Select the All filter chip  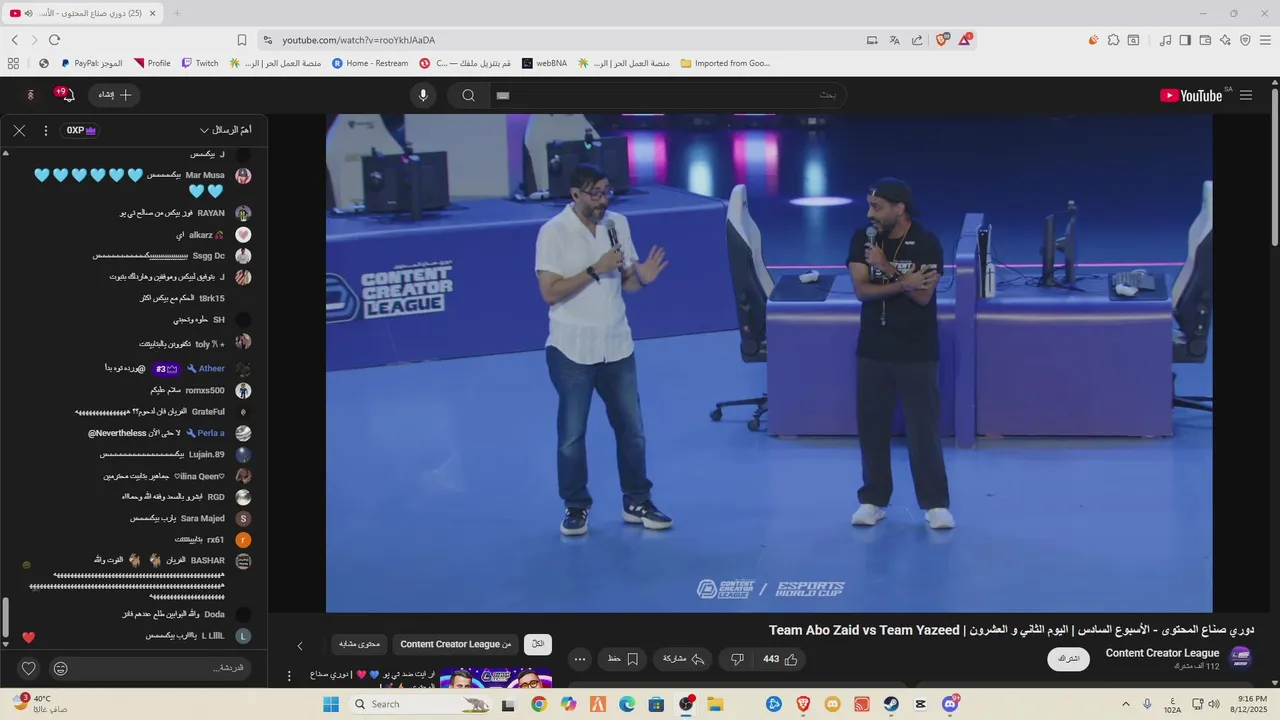tap(538, 644)
